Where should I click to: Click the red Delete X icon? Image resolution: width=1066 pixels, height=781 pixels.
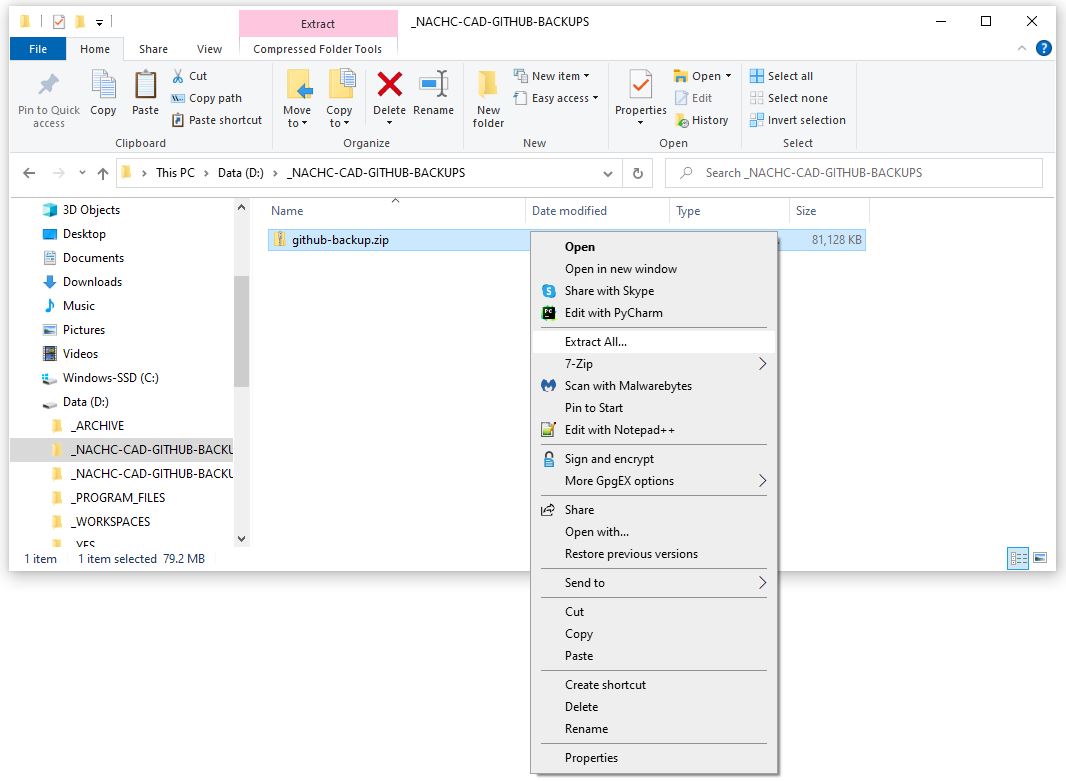(x=390, y=84)
